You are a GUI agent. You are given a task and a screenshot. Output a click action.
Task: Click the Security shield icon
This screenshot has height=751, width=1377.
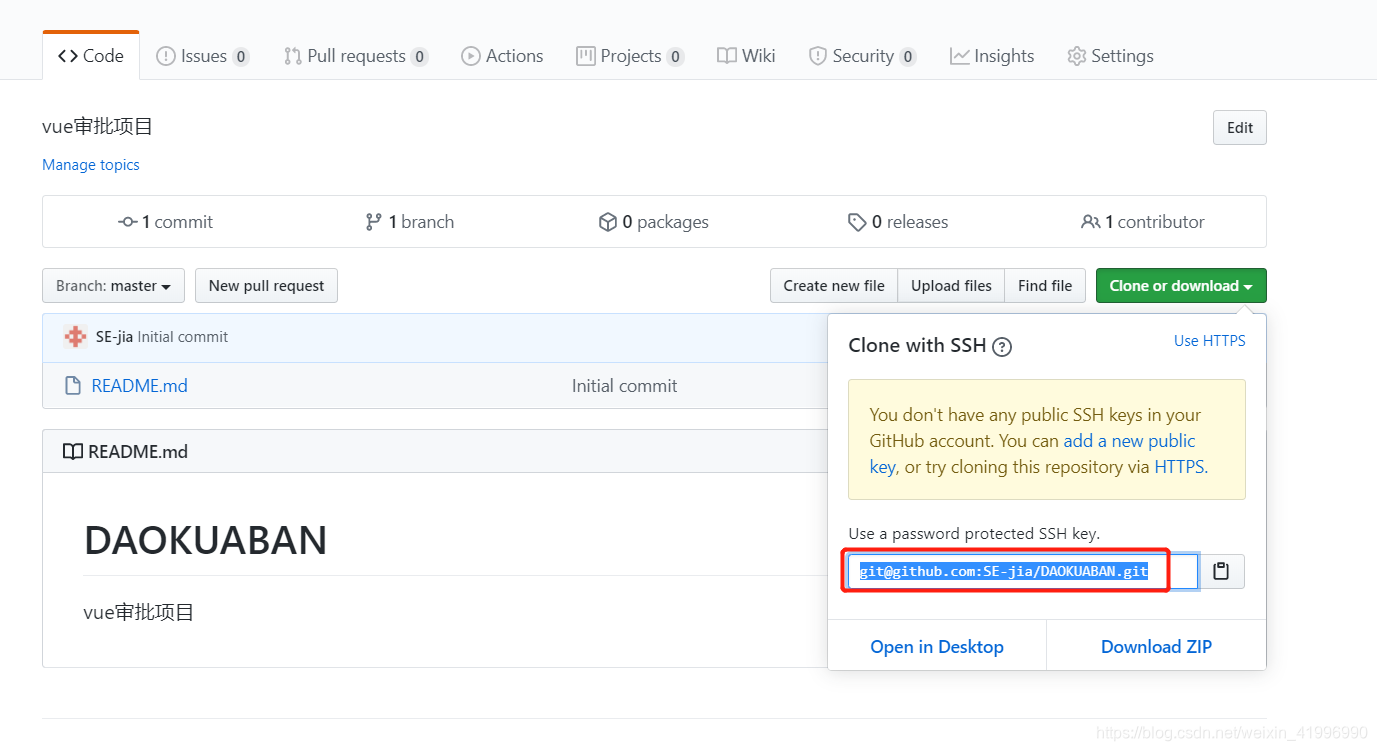tap(818, 56)
